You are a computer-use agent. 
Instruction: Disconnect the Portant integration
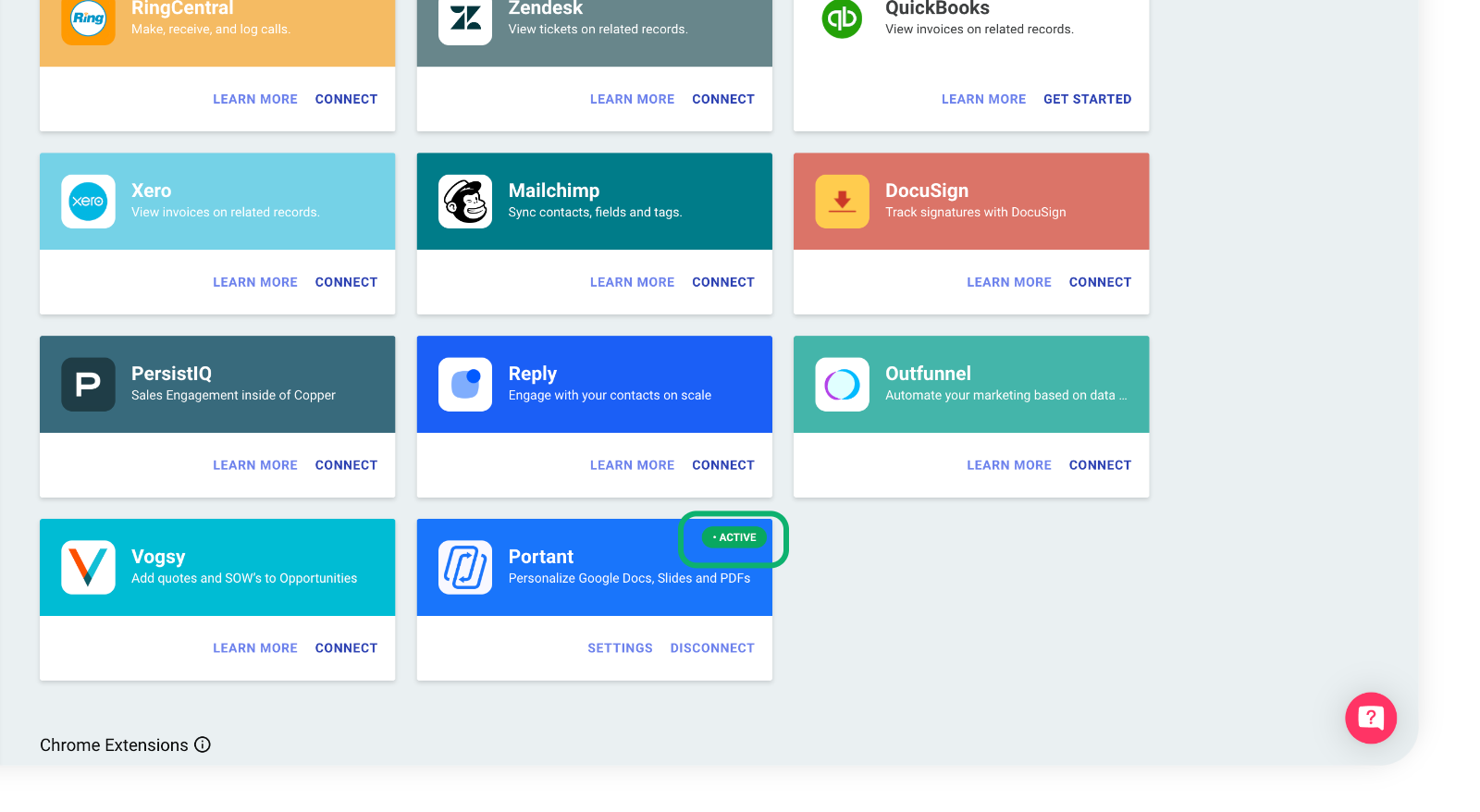(x=711, y=648)
